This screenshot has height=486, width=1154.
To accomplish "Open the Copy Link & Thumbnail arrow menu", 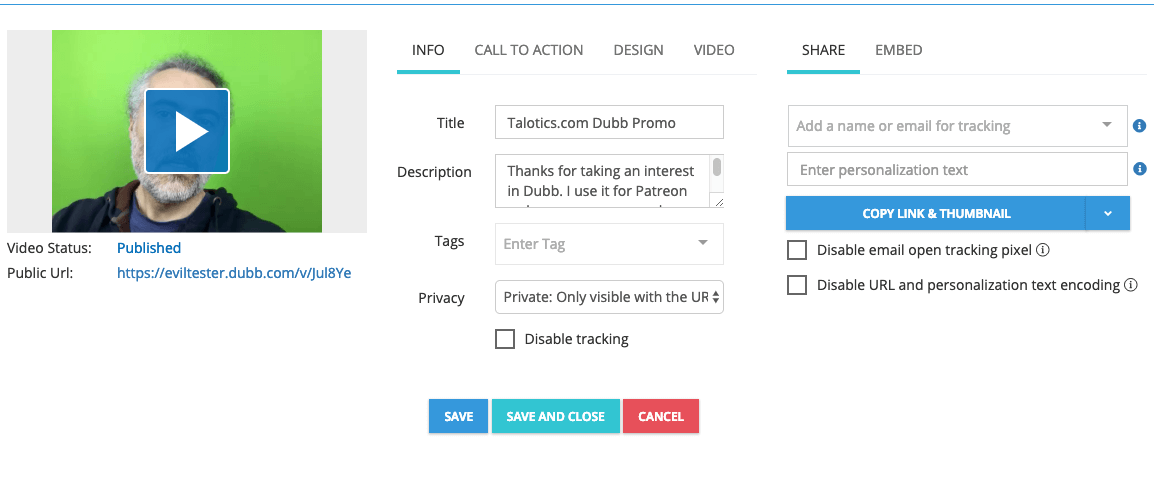I will (1107, 213).
